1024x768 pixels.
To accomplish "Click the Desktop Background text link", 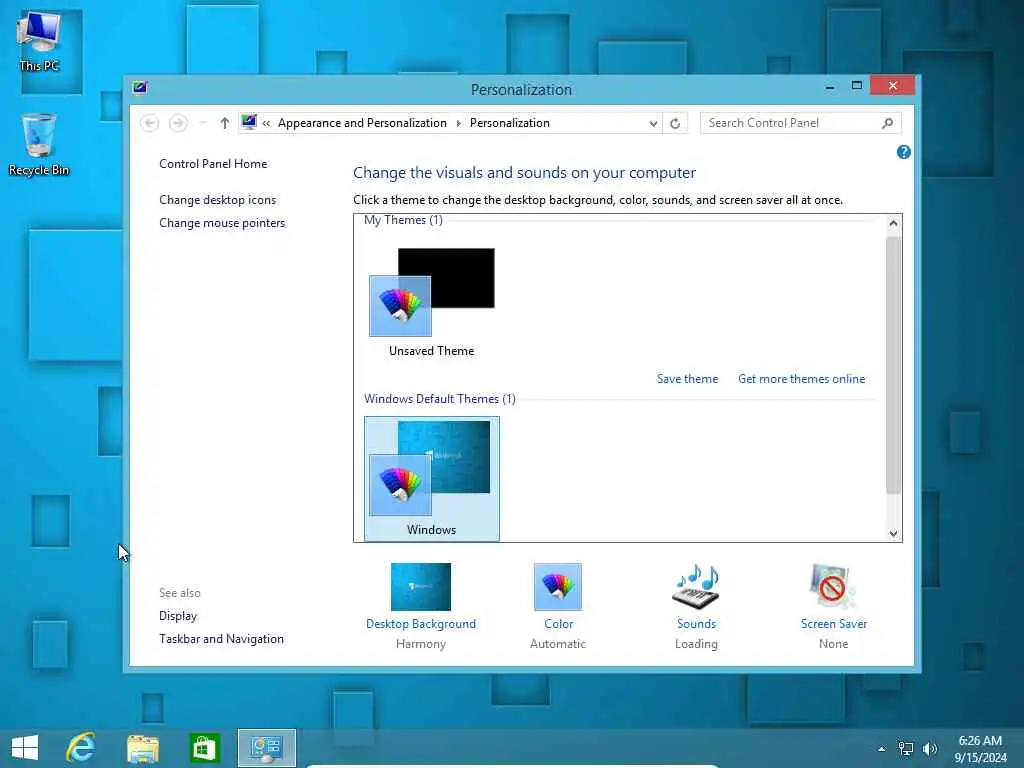I will click(421, 624).
